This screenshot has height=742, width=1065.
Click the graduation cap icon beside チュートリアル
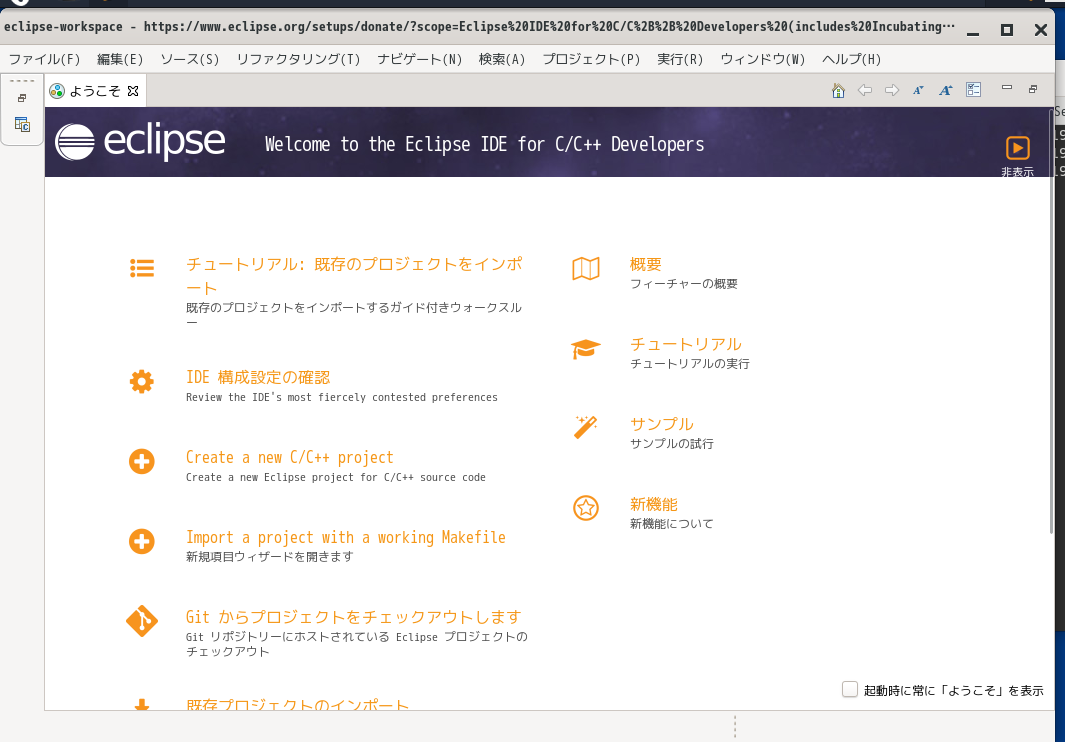tap(586, 349)
